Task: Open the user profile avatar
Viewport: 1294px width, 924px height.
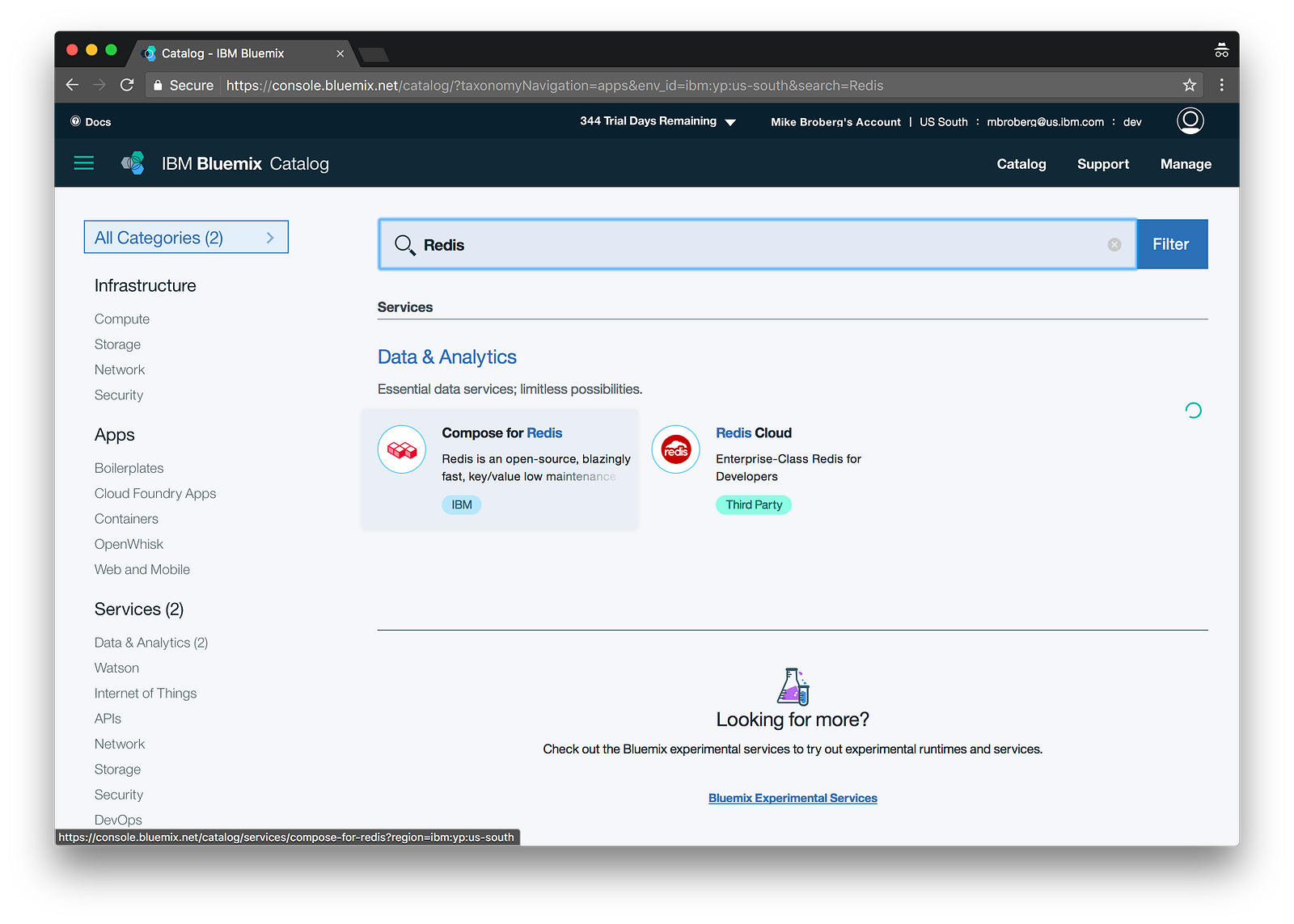Action: [x=1190, y=121]
